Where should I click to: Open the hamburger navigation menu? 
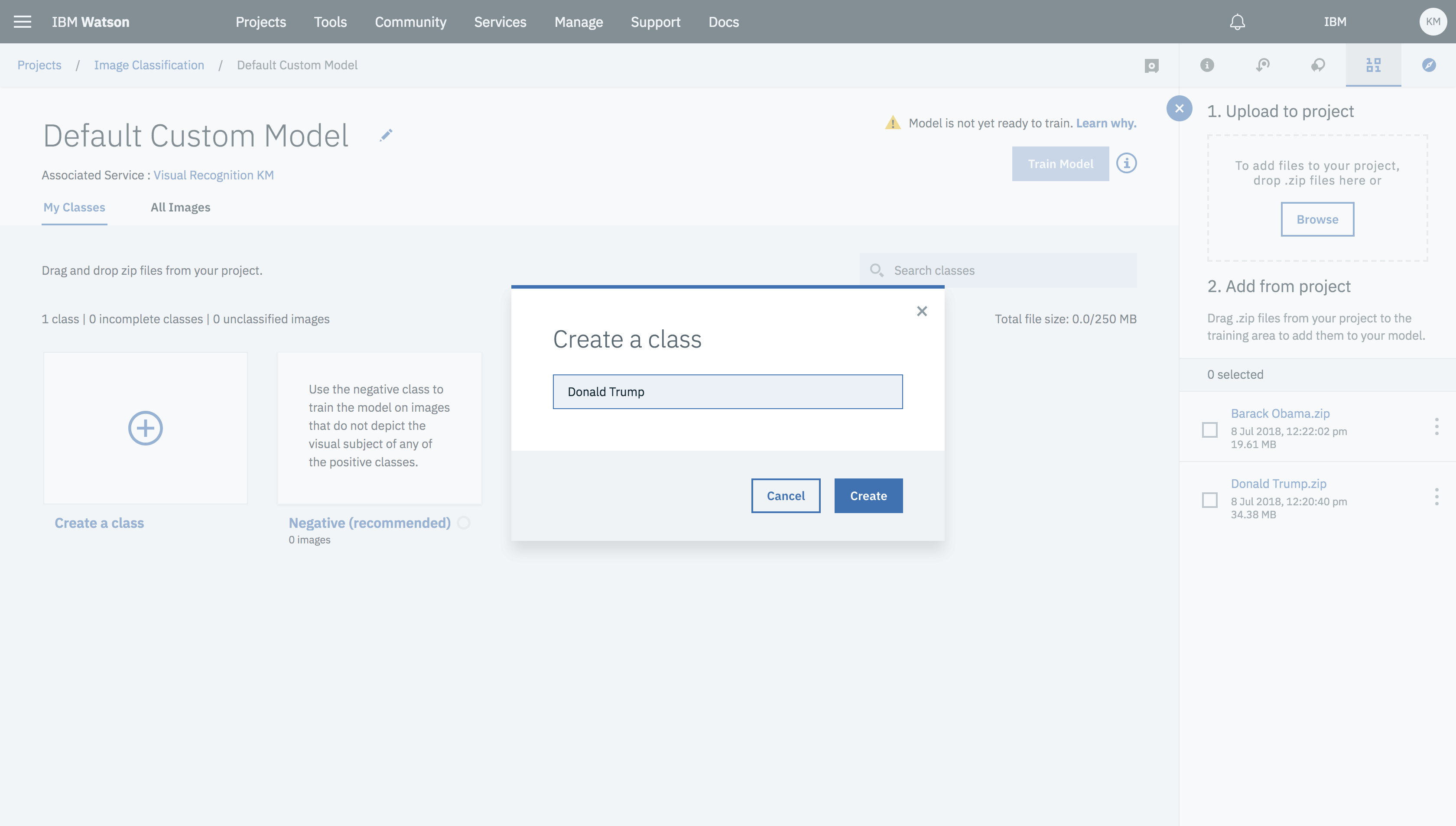click(x=22, y=22)
